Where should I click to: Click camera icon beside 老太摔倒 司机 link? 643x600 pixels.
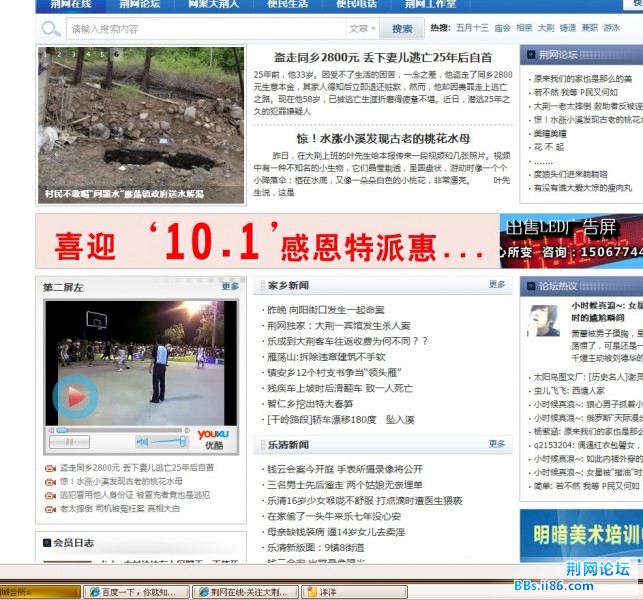[50, 509]
